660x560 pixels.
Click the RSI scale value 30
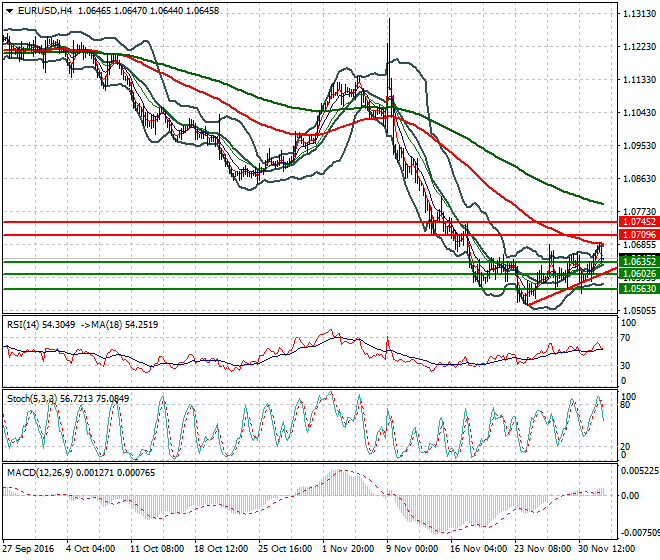coord(625,365)
